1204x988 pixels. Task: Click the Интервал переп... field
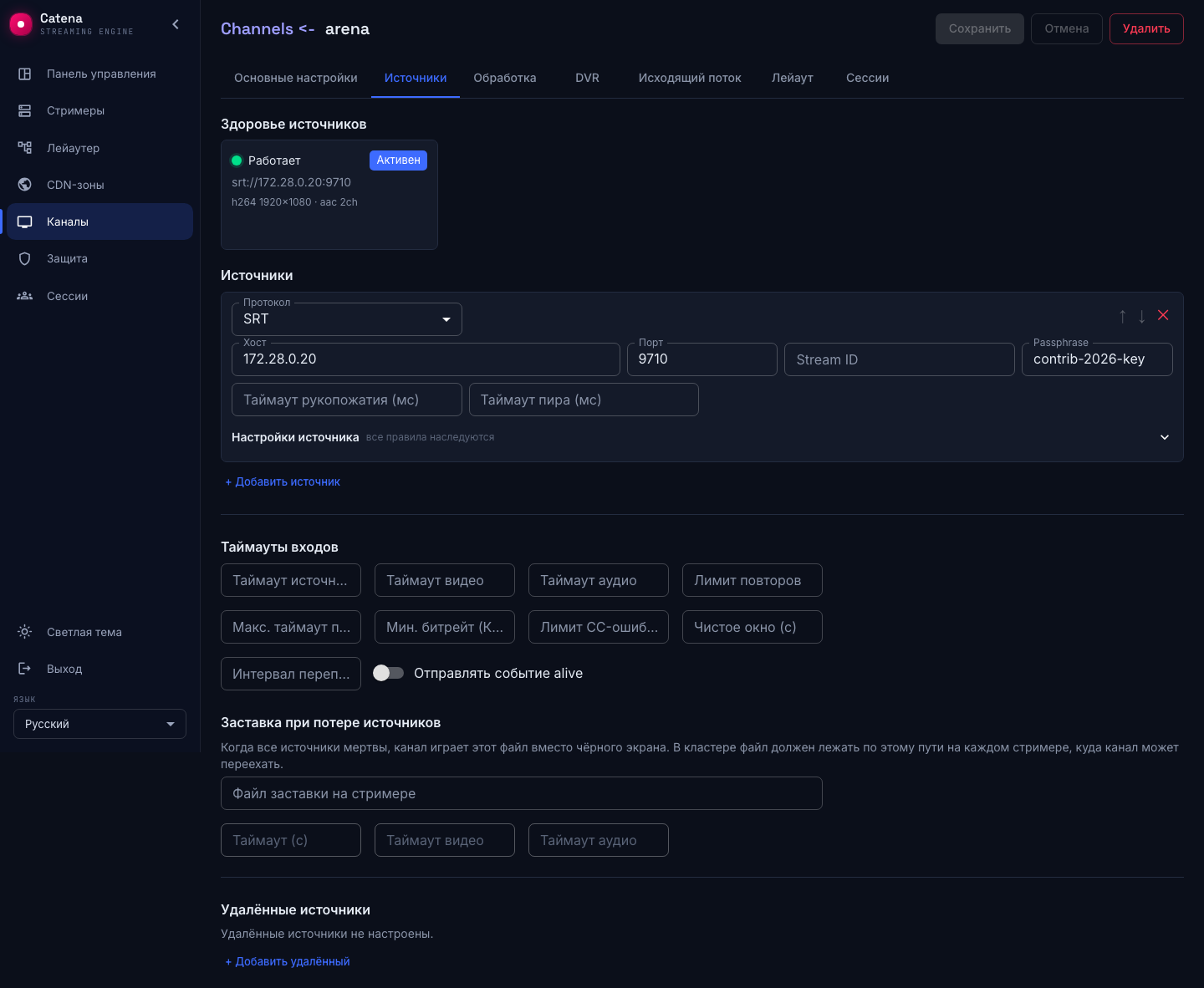coord(291,674)
